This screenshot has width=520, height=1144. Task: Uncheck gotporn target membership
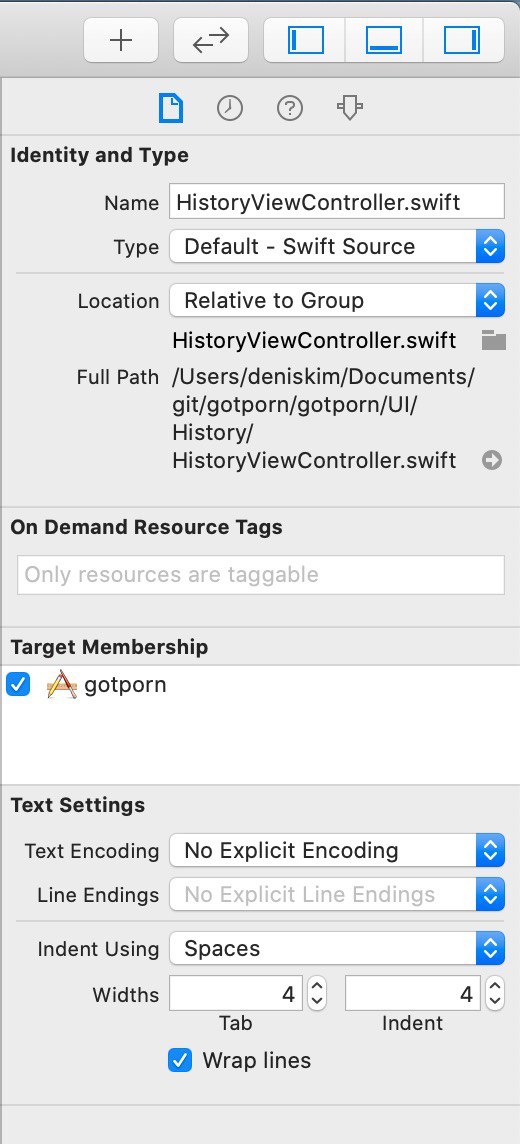point(18,684)
